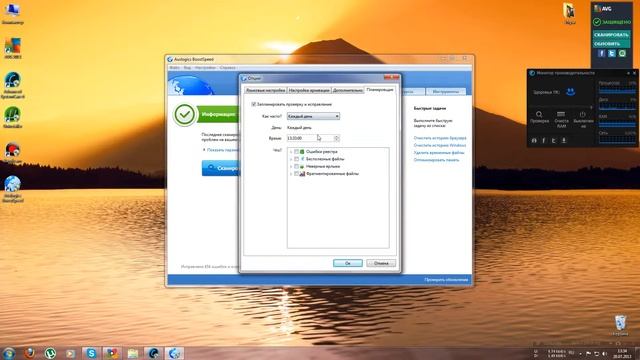Open the Recycle Bin desktop icon

click(x=620, y=325)
